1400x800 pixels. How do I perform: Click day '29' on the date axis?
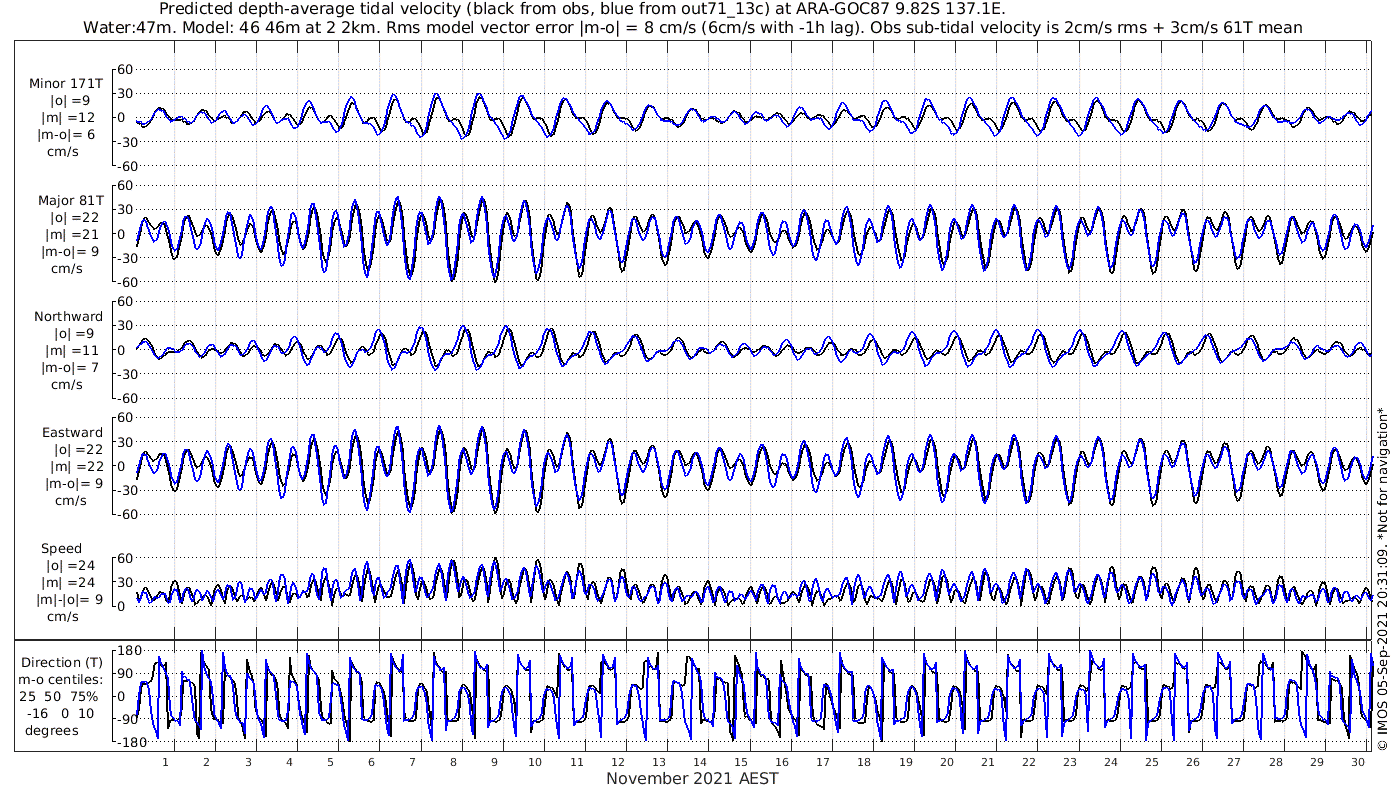point(1317,762)
